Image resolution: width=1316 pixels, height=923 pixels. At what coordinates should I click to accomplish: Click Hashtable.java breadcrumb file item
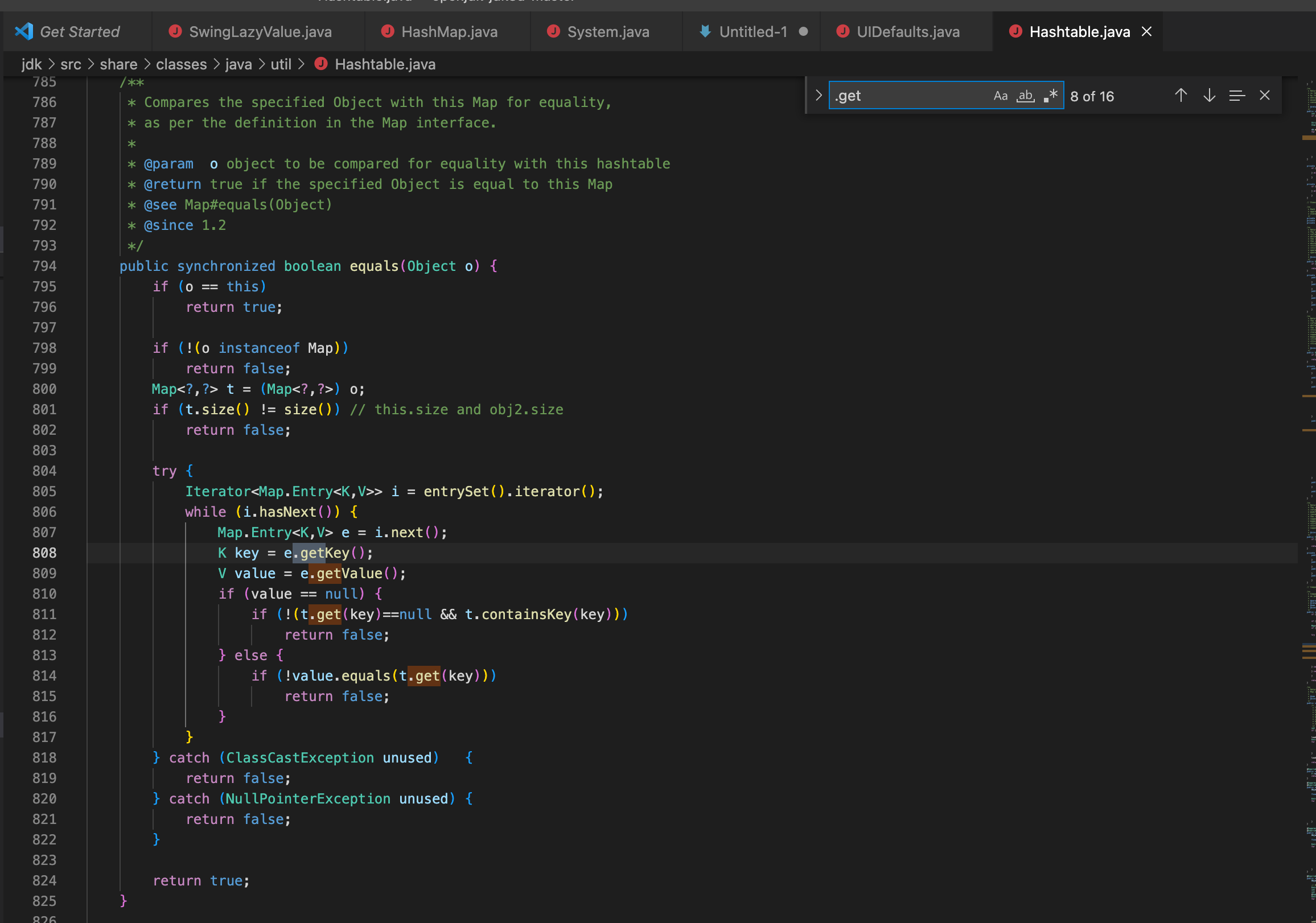click(385, 64)
